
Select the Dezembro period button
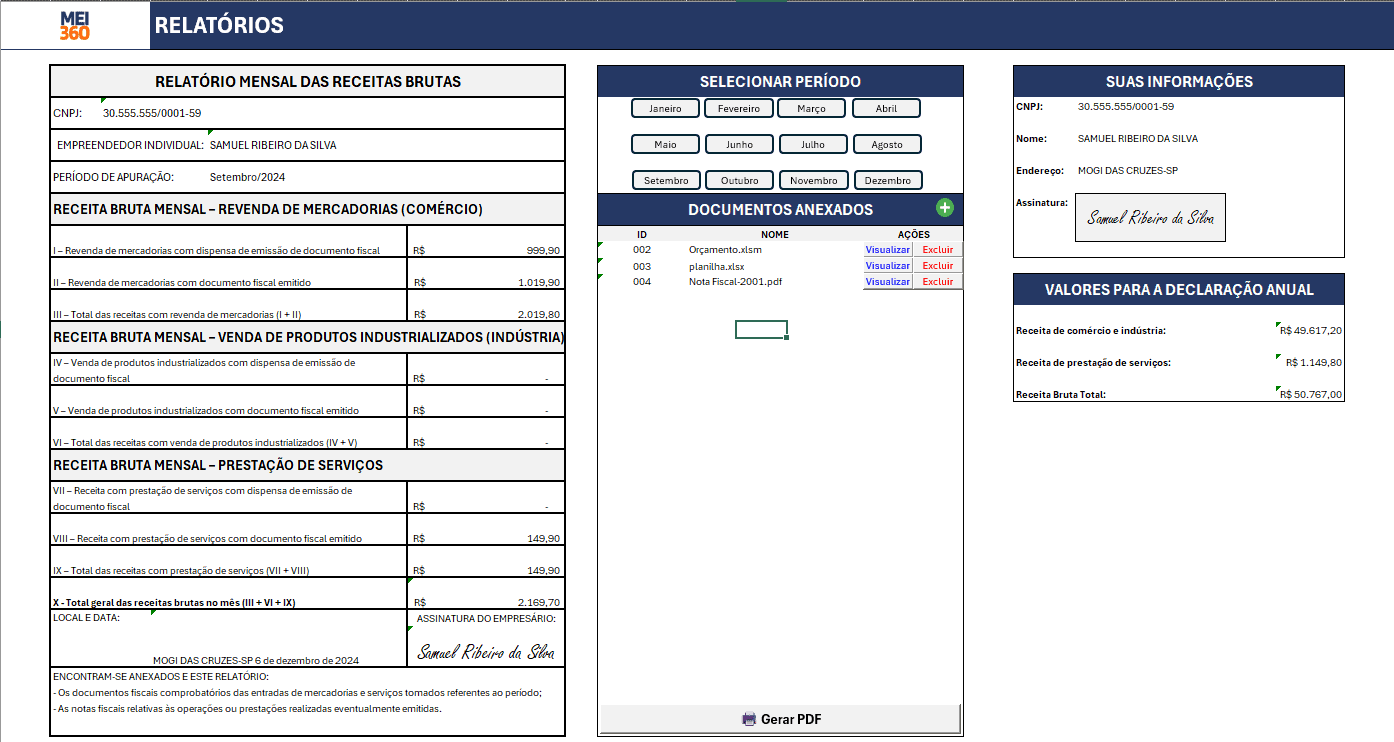tap(888, 180)
